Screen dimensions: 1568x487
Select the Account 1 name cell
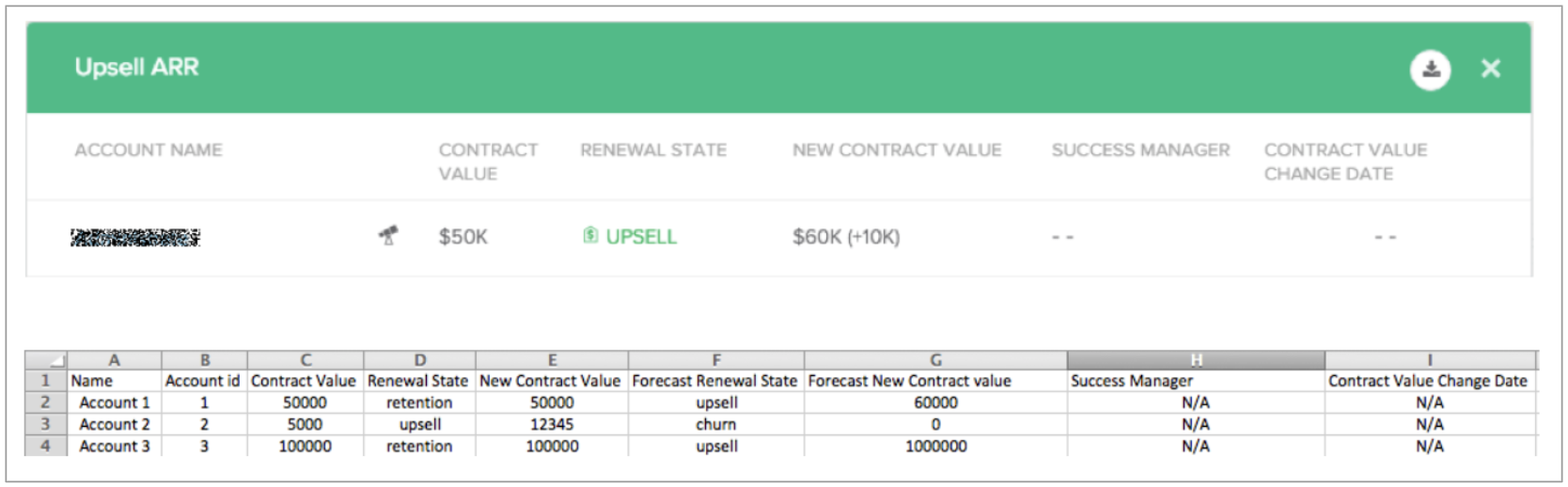click(114, 402)
